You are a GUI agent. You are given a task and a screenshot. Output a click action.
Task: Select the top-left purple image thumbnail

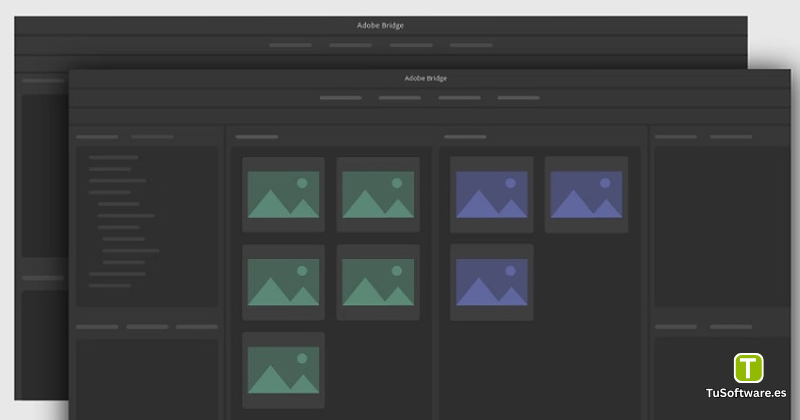pyautogui.click(x=491, y=194)
